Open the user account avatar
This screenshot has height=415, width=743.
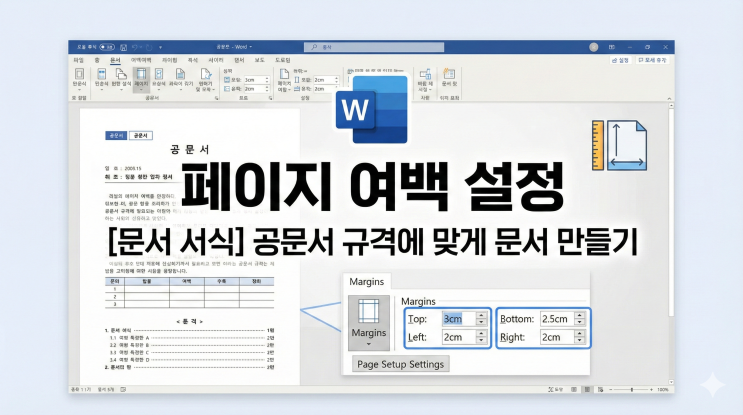coord(594,47)
